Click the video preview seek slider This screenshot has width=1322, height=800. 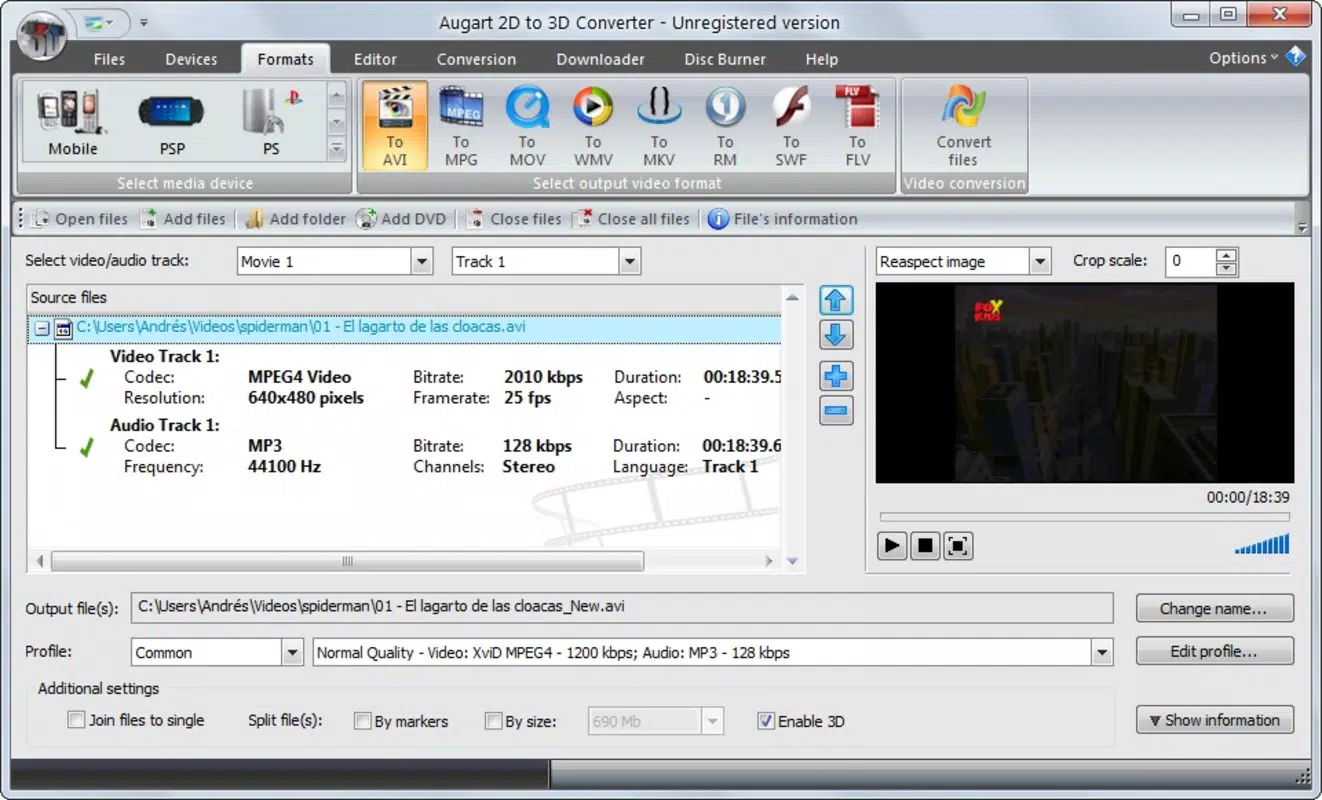pyautogui.click(x=1085, y=517)
